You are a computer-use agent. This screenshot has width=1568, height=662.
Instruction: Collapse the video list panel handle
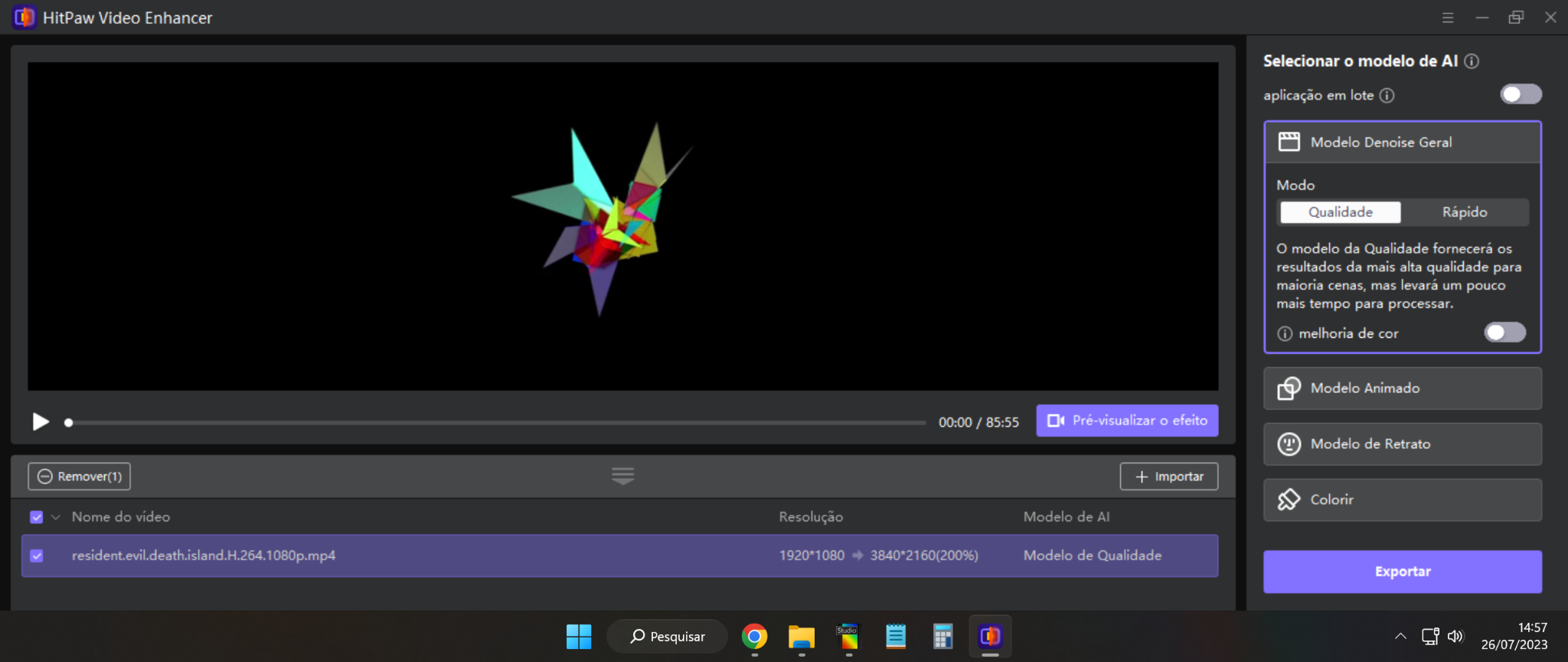click(x=623, y=476)
